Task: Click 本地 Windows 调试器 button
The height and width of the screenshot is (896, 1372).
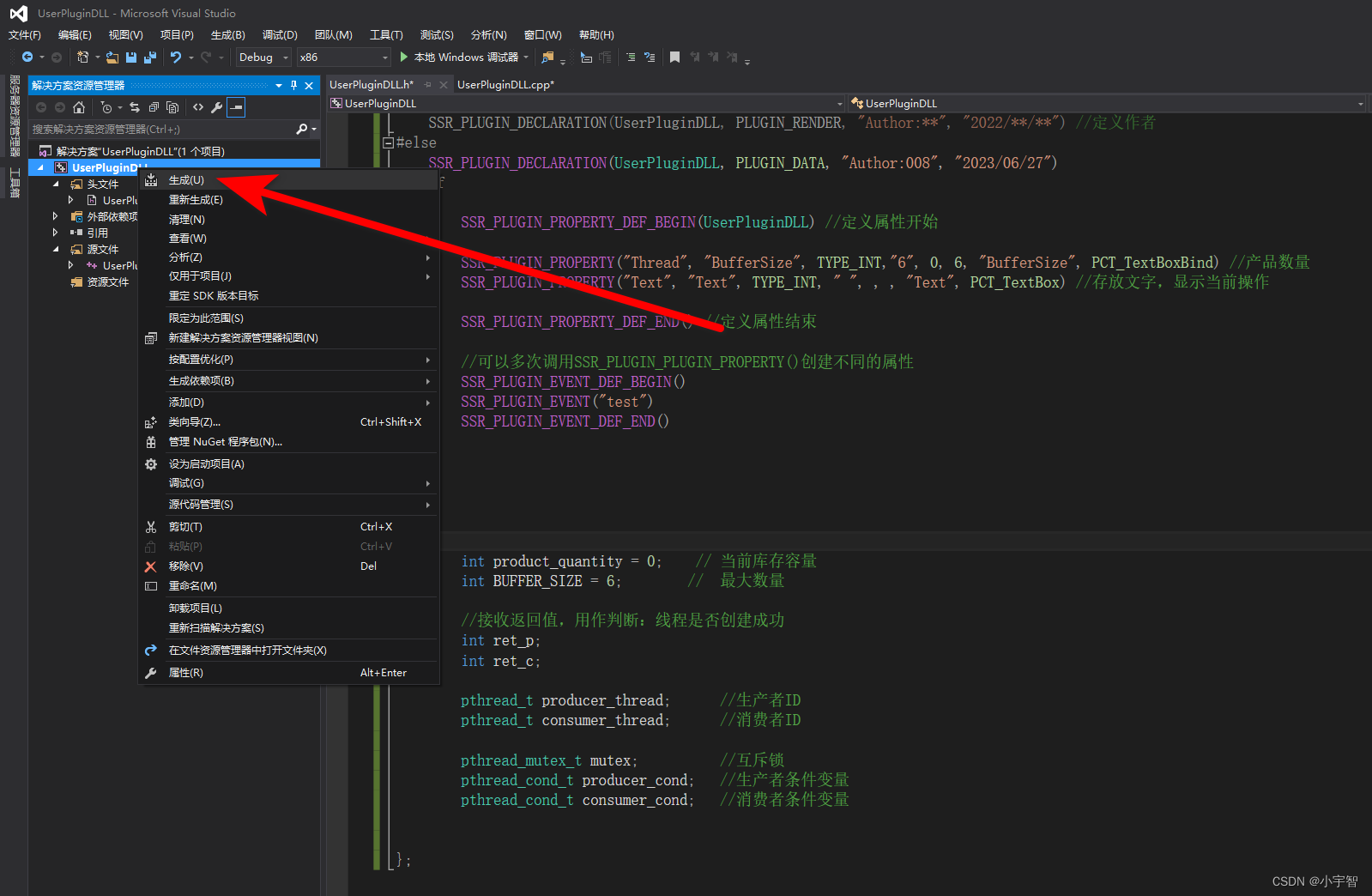Action: pyautogui.click(x=465, y=58)
